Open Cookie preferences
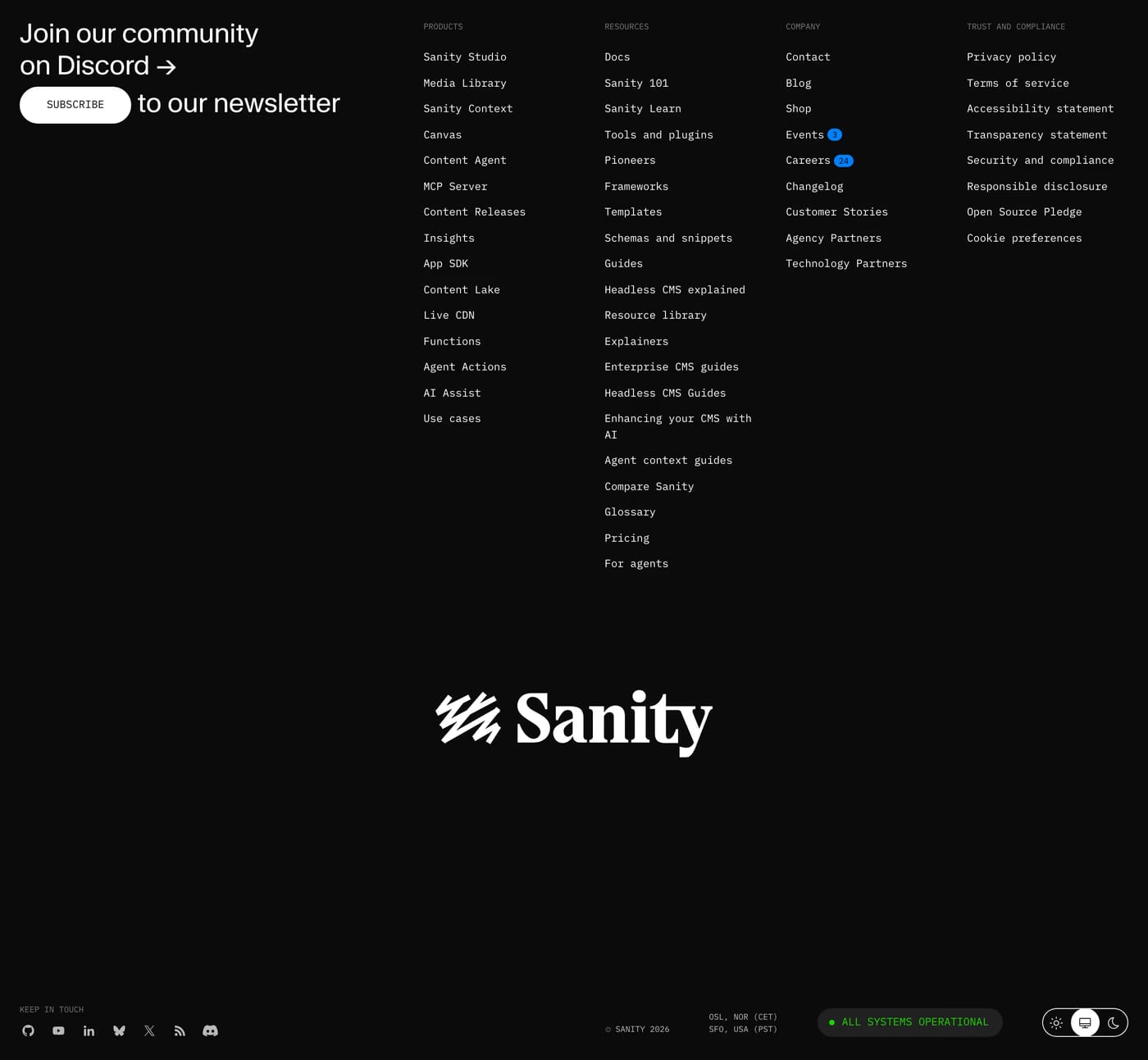The height and width of the screenshot is (1060, 1148). pos(1024,238)
